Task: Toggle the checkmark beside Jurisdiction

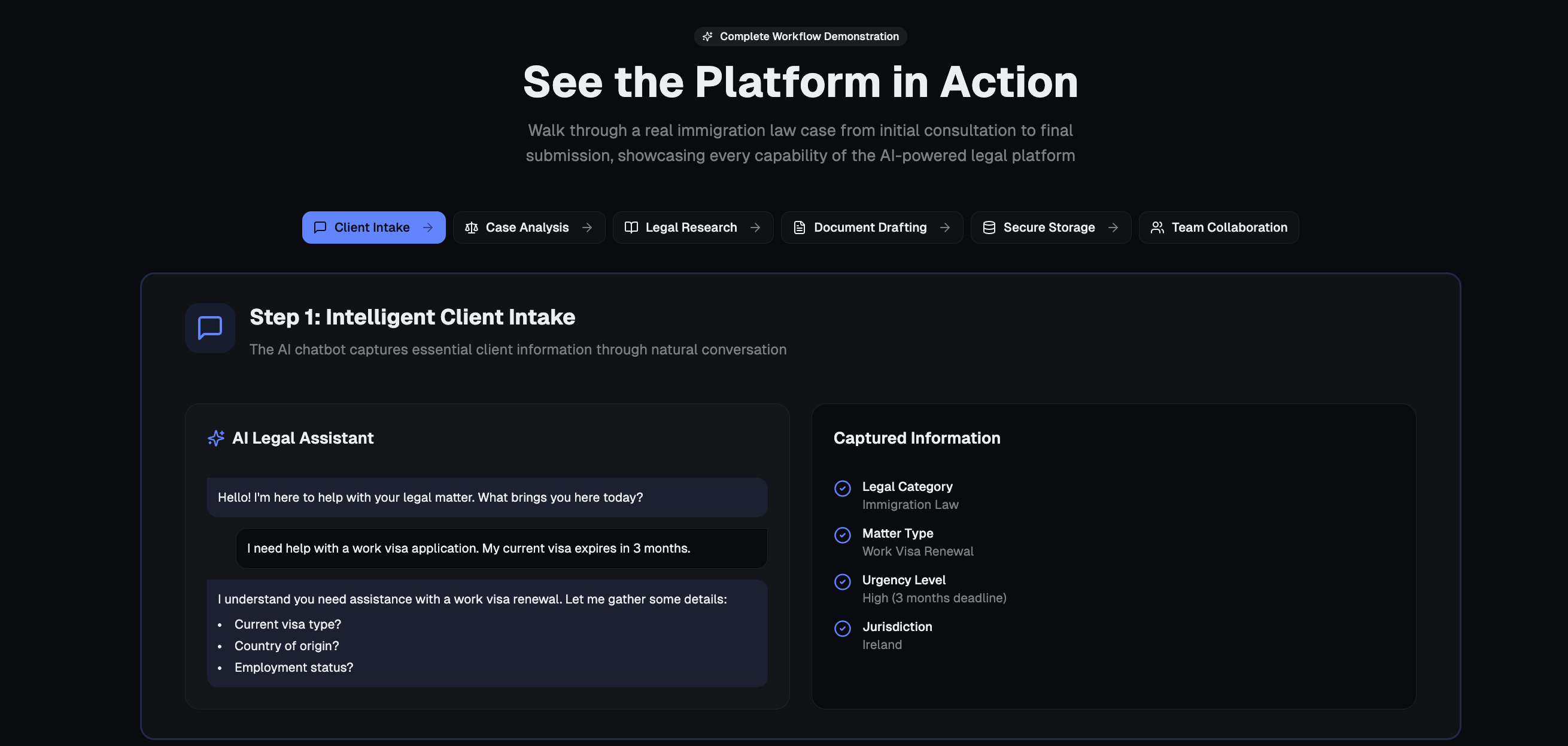Action: pyautogui.click(x=843, y=629)
